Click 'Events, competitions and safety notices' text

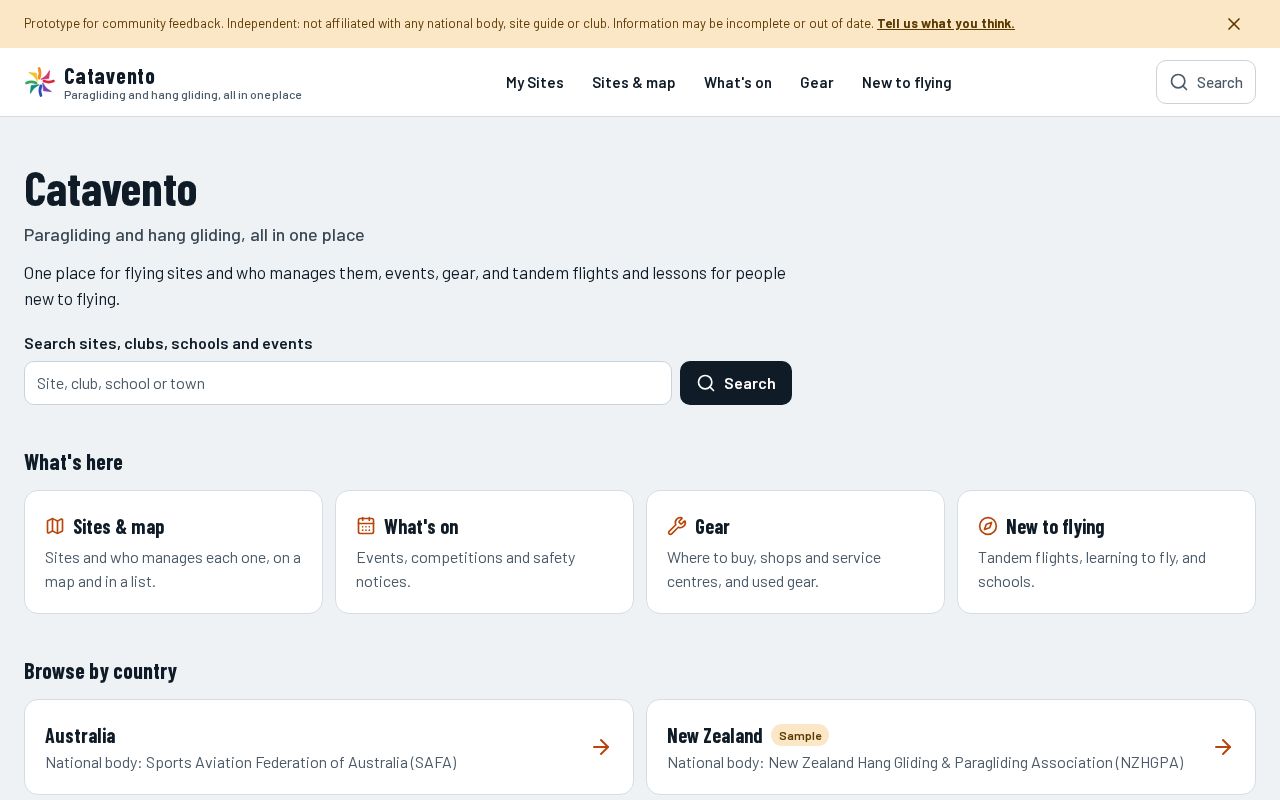[466, 569]
